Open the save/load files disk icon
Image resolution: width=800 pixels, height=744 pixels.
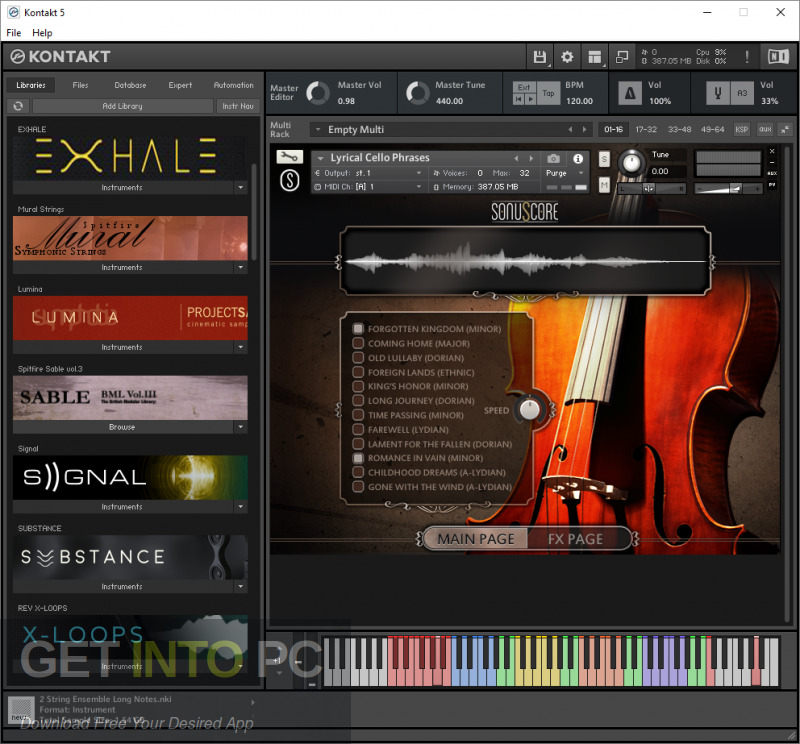[x=539, y=57]
